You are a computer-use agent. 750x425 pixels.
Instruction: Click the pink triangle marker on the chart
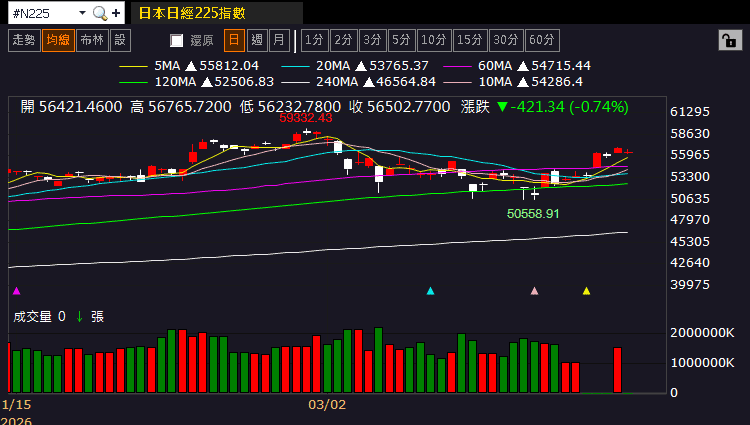[534, 291]
